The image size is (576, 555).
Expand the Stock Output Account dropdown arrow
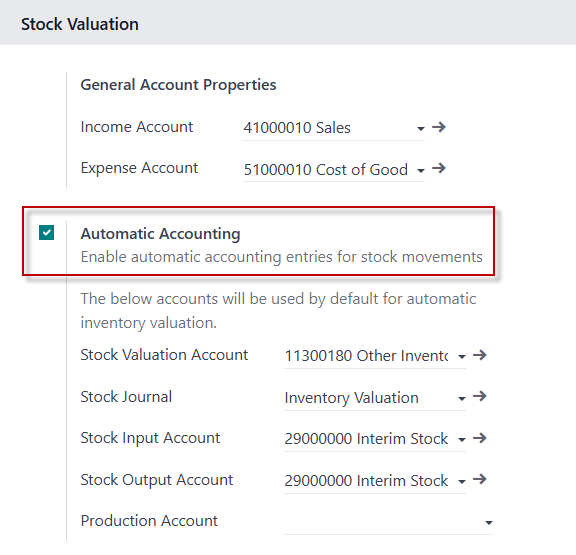(462, 481)
